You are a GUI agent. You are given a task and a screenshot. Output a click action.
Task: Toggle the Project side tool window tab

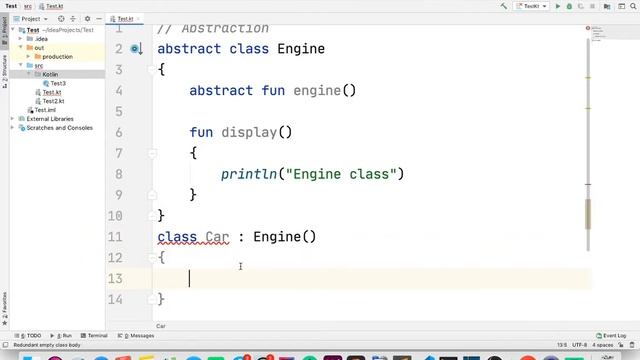tap(4, 31)
